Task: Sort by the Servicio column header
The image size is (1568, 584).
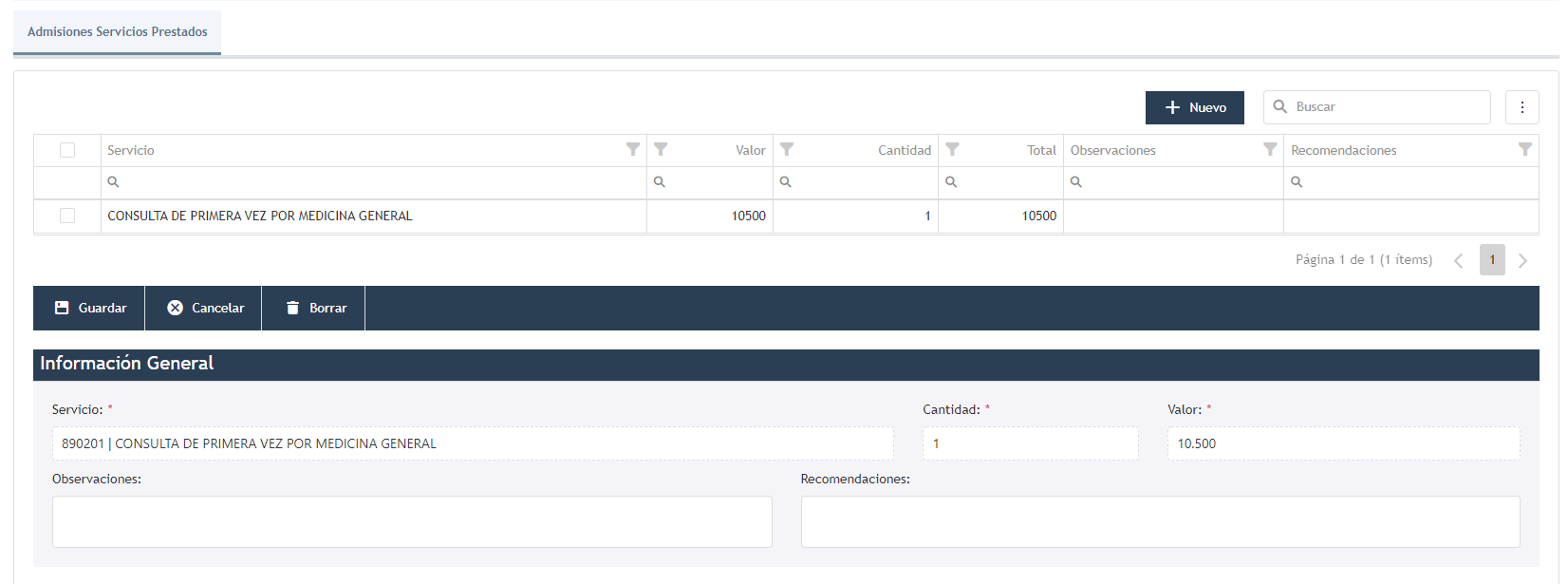Action: pos(131,150)
